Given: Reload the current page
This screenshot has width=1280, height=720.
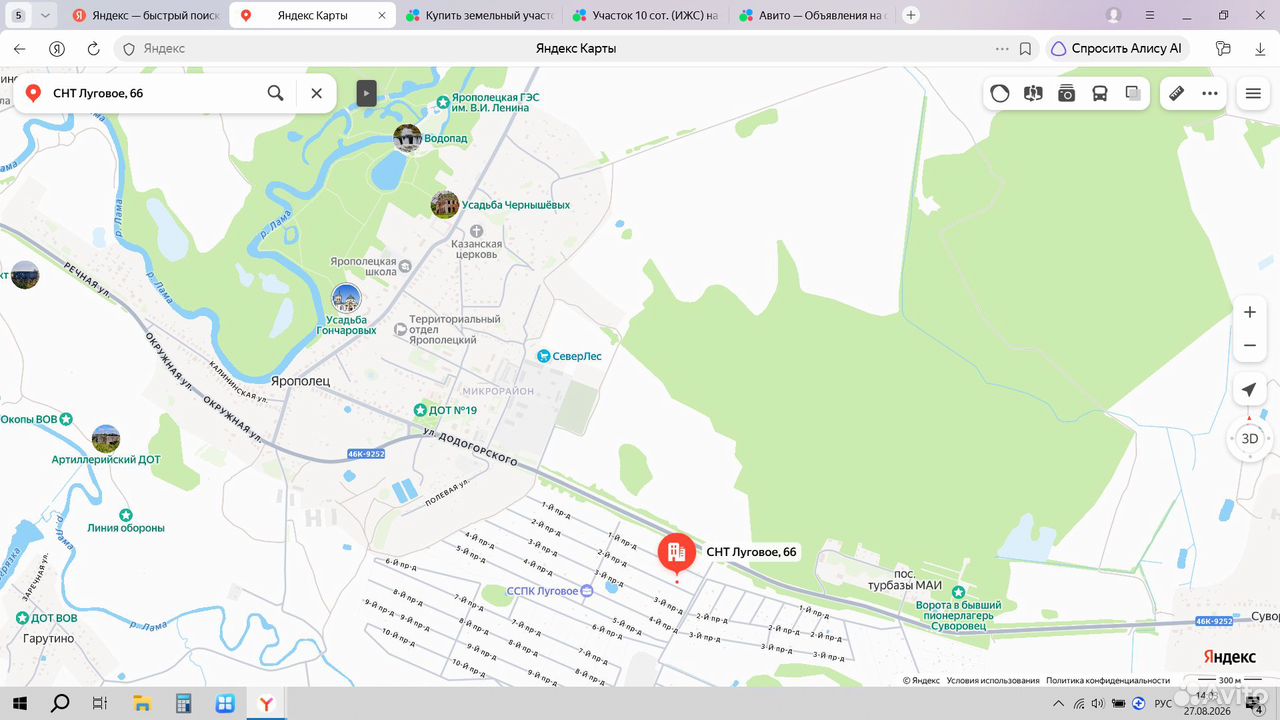Looking at the screenshot, I should [93, 48].
